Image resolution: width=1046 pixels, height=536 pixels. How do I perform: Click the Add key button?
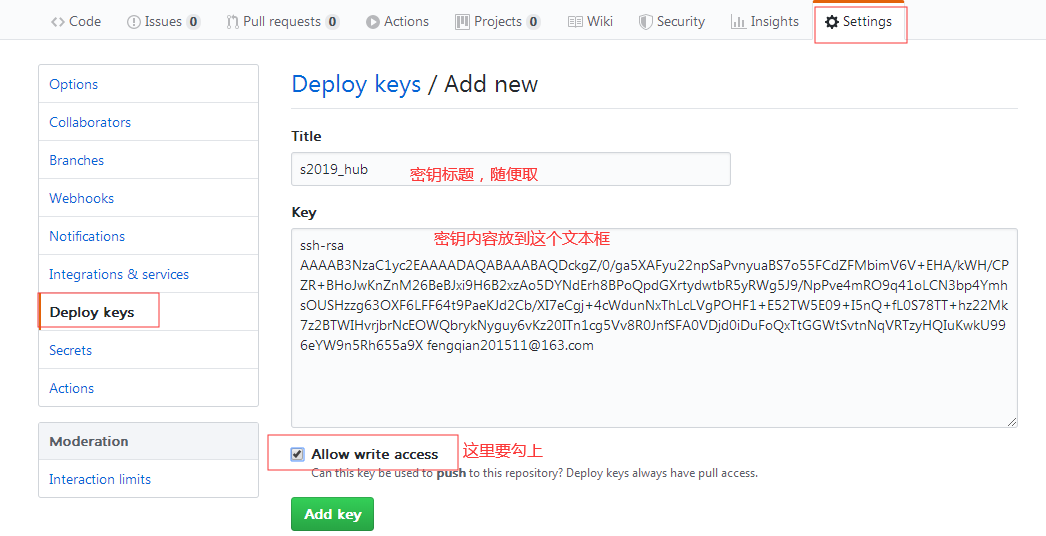pos(332,514)
